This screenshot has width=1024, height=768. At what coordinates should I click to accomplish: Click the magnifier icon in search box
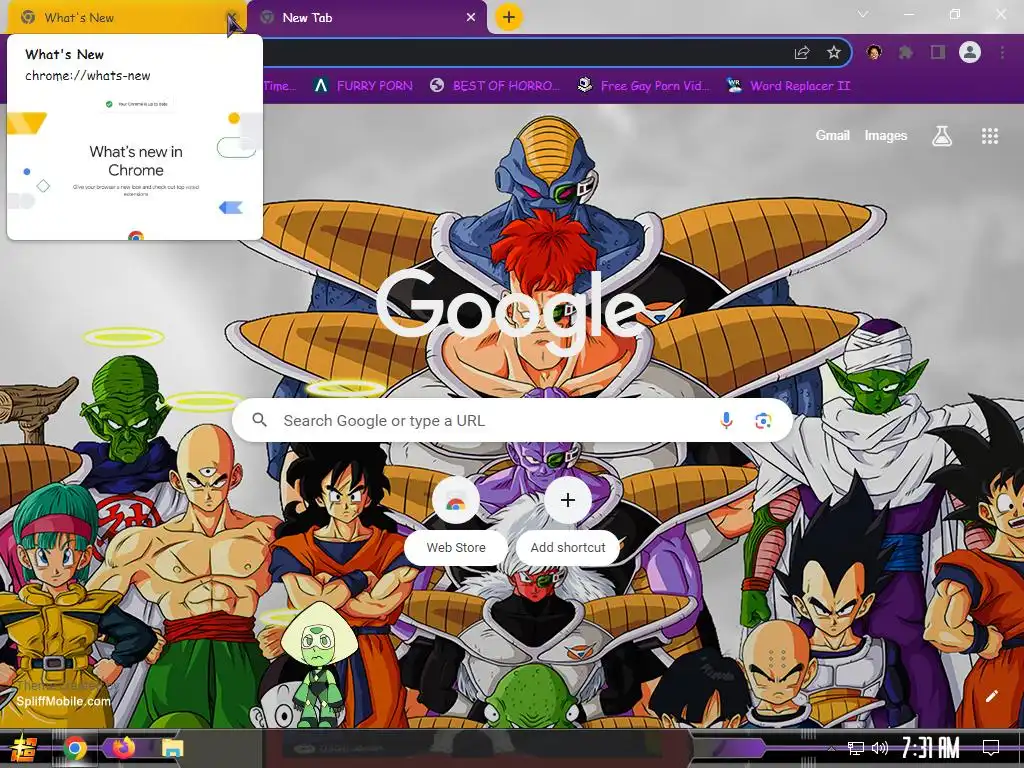coord(260,420)
